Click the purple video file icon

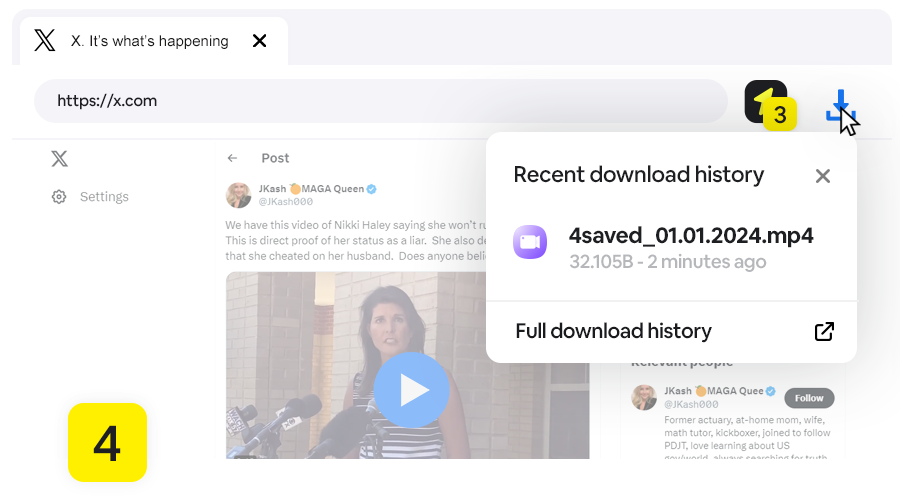click(530, 242)
